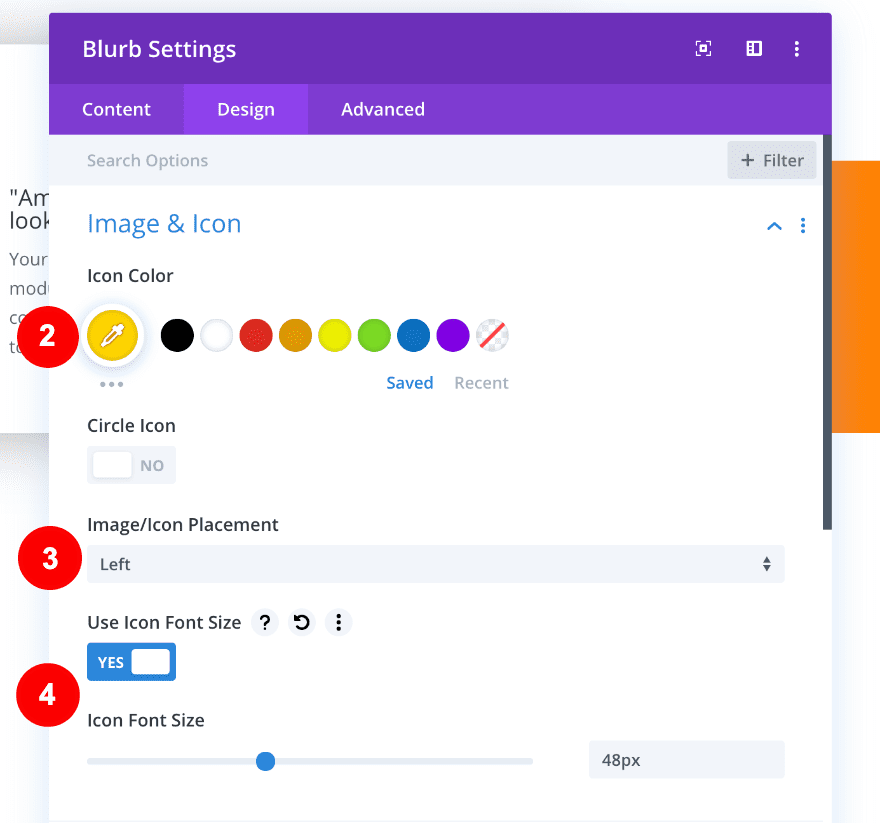Open the Blurb Settings three-dot menu
880x823 pixels.
pyautogui.click(x=797, y=49)
